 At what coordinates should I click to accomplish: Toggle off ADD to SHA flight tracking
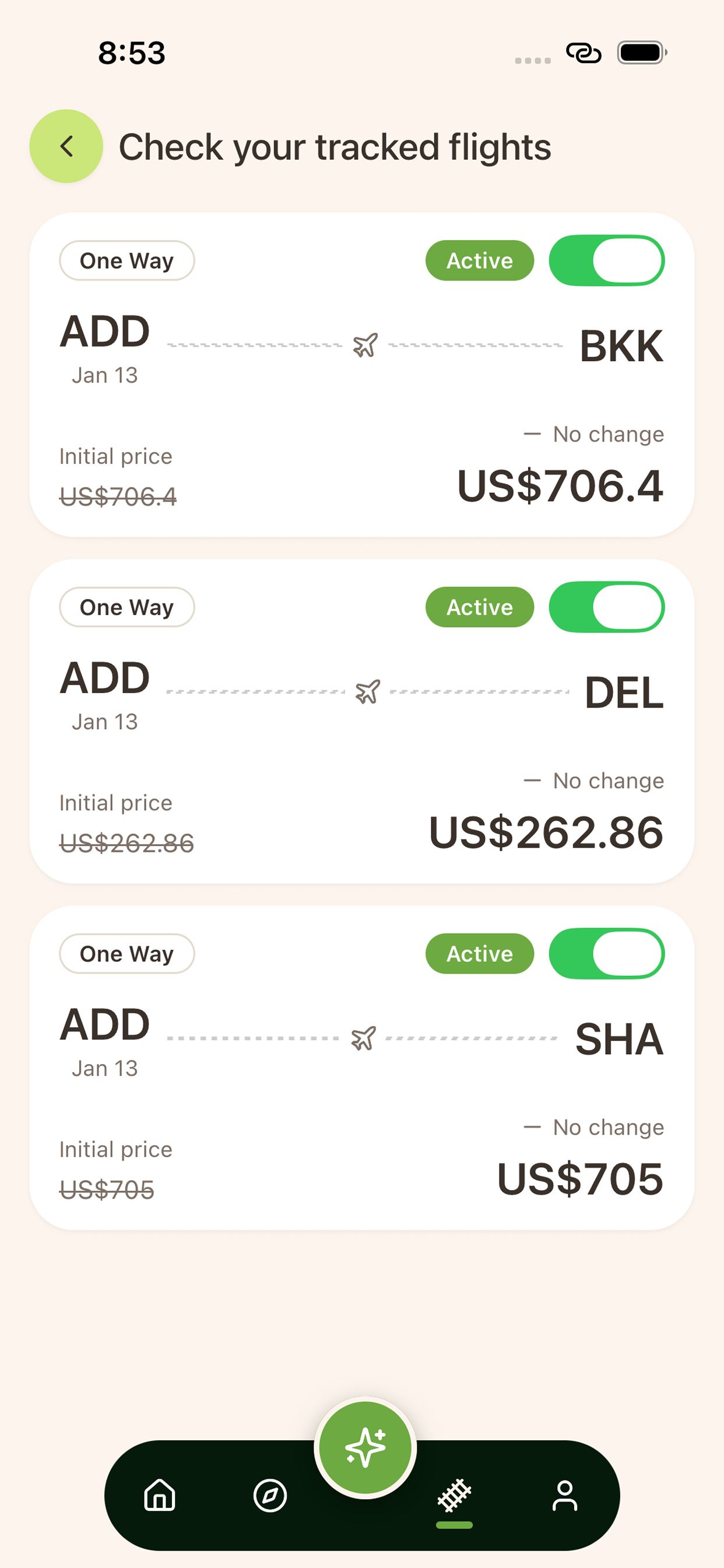pos(607,953)
